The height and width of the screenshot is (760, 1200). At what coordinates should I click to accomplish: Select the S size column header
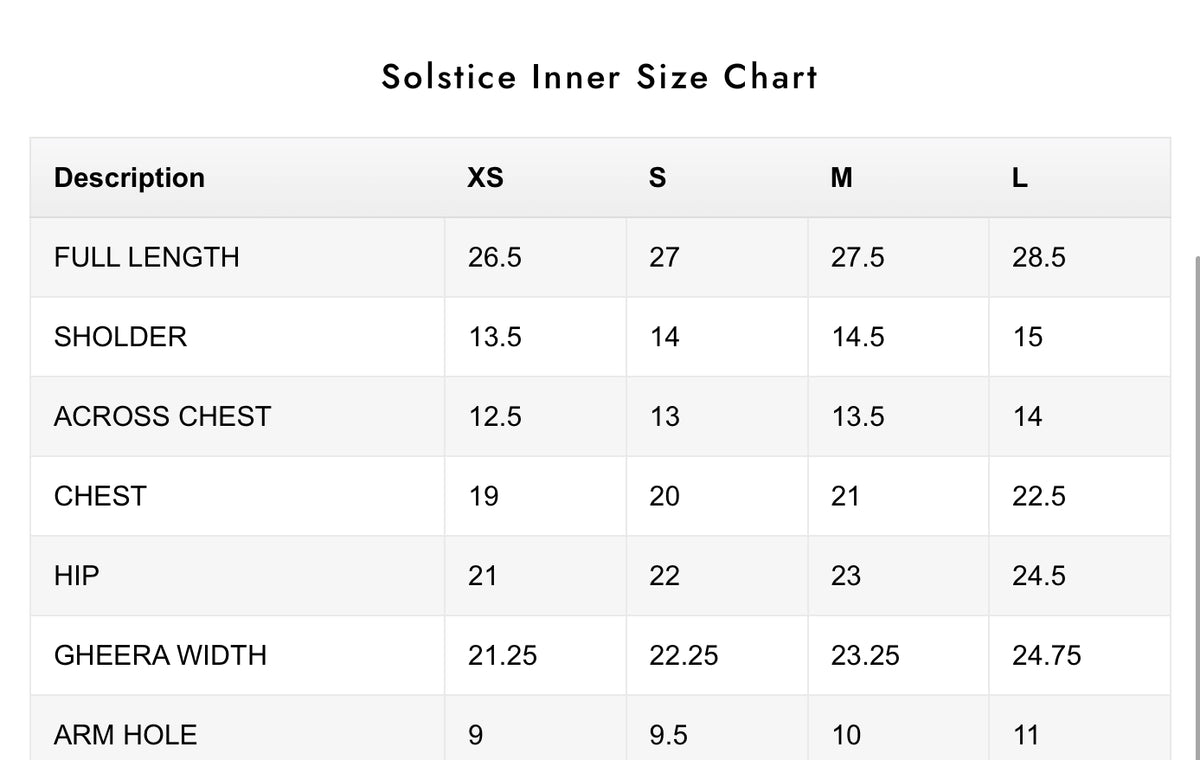coord(657,178)
